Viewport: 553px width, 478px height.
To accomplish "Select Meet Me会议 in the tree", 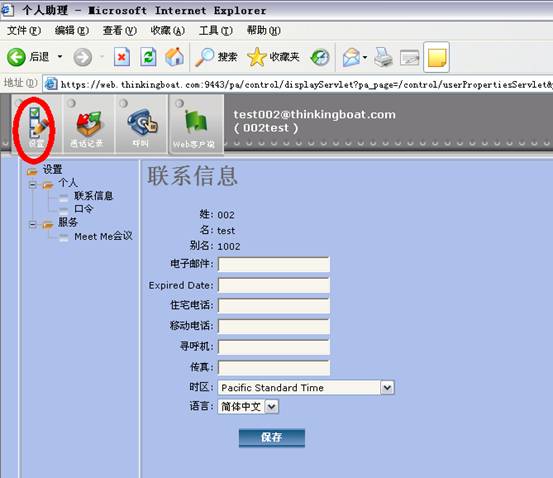I will [x=103, y=236].
